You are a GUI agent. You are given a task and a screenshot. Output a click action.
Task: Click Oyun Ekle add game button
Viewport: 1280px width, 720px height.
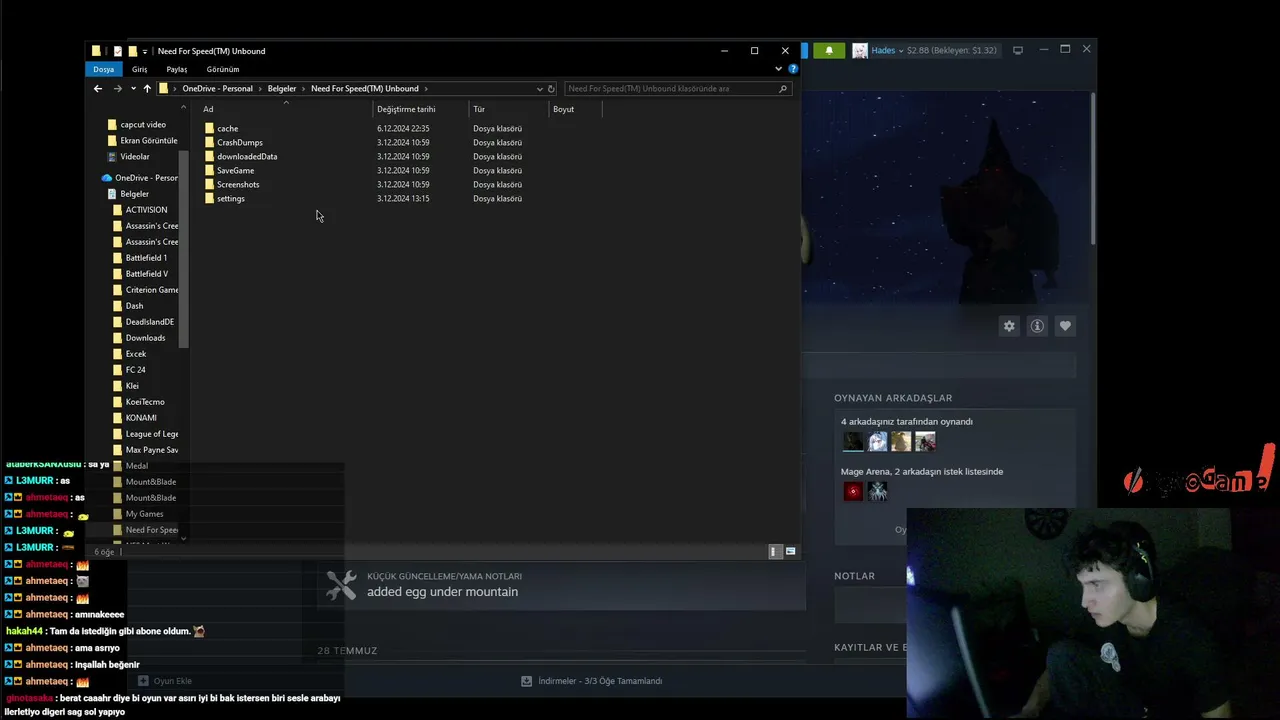(x=165, y=681)
